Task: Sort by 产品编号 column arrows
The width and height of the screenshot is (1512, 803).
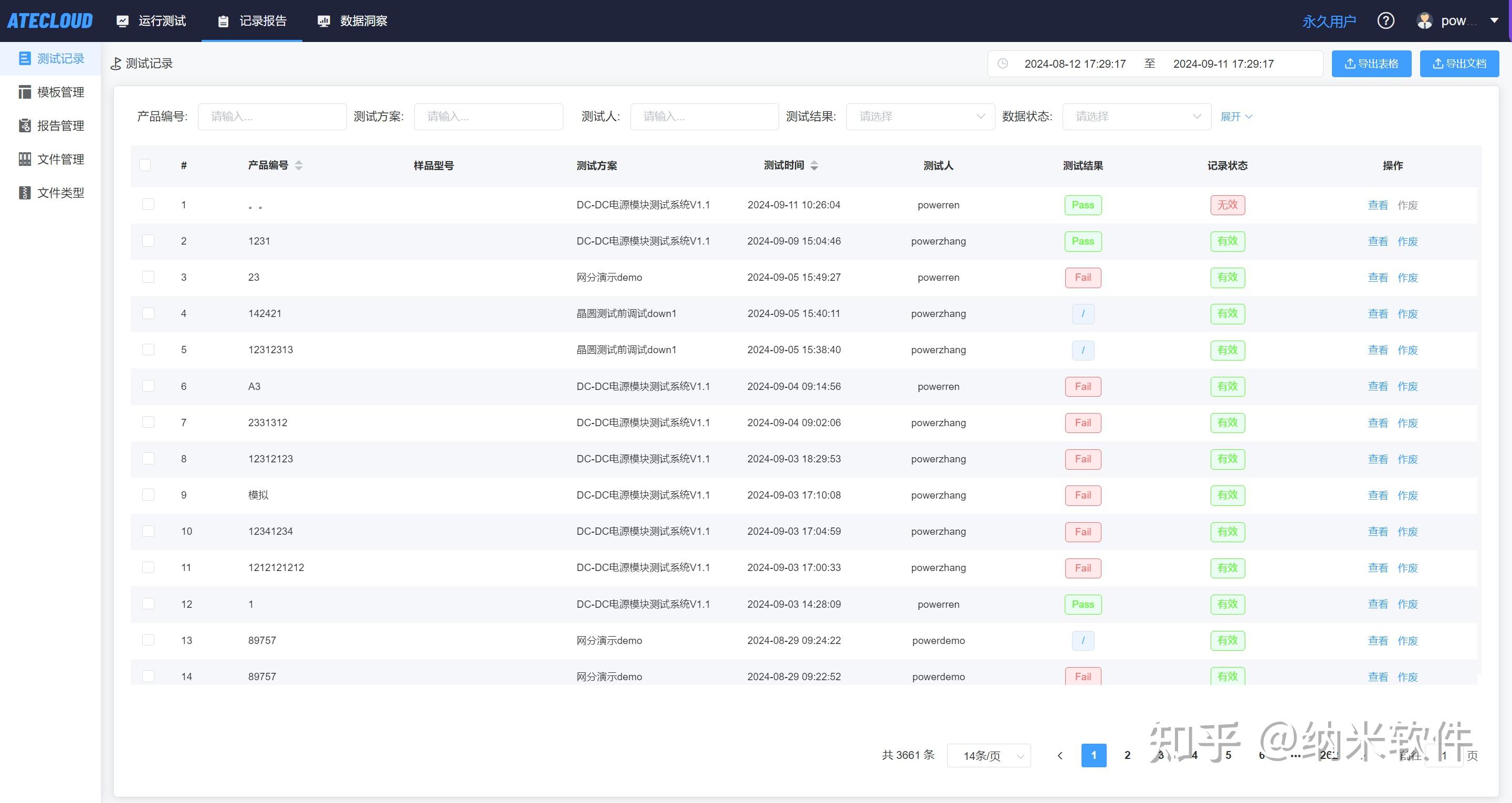Action: 299,165
